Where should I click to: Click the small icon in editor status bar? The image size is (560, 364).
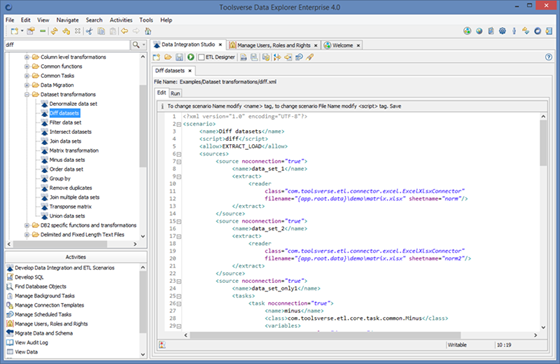tap(162, 345)
